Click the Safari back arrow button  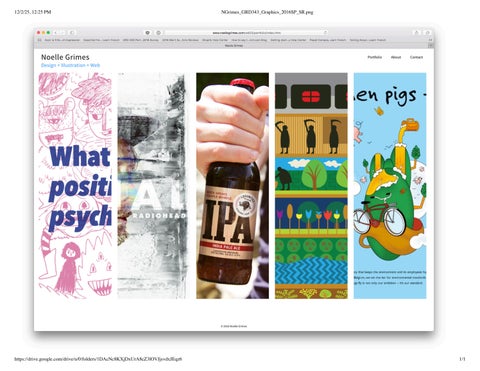[56, 32]
